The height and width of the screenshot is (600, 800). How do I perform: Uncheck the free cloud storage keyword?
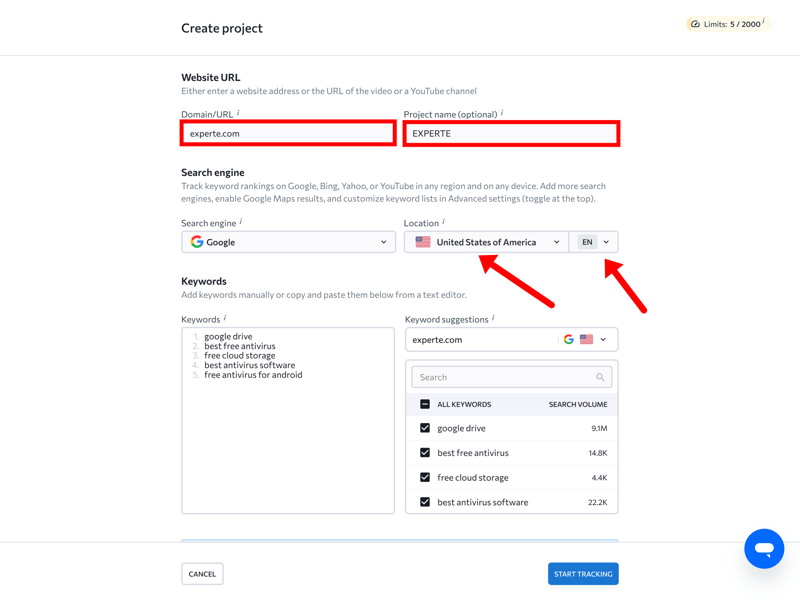[425, 478]
